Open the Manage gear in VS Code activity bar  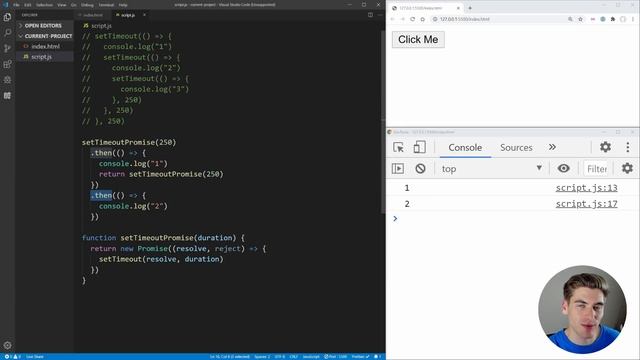pyautogui.click(x=7, y=345)
